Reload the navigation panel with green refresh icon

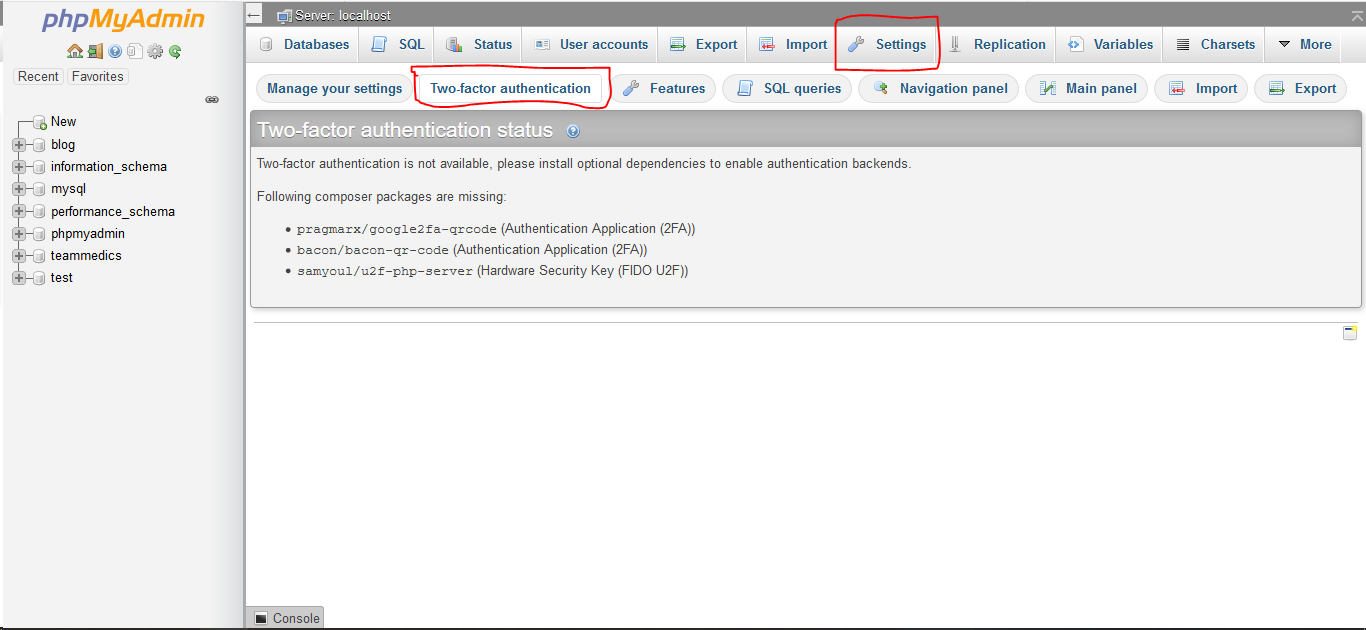coord(175,50)
